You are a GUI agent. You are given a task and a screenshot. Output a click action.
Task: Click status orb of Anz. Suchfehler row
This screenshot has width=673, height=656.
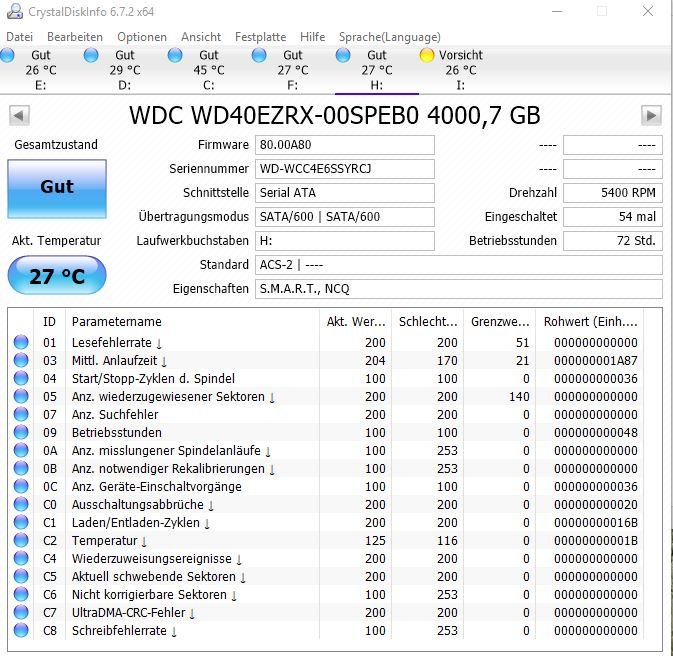click(21, 414)
